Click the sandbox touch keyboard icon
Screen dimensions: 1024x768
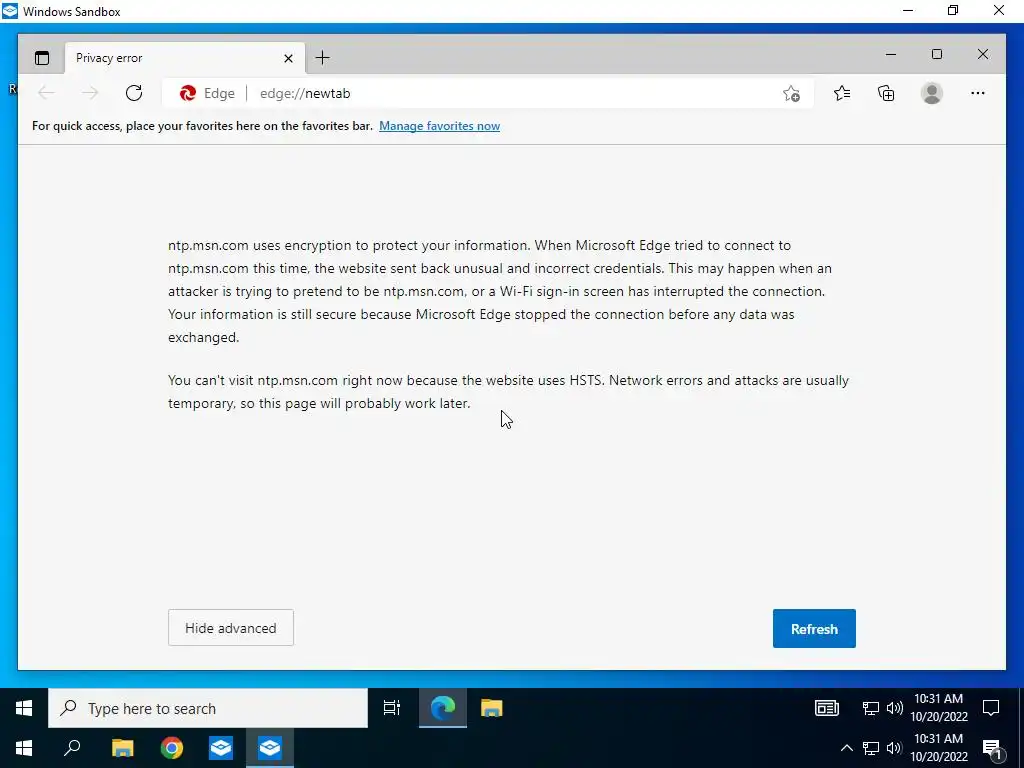[827, 708]
